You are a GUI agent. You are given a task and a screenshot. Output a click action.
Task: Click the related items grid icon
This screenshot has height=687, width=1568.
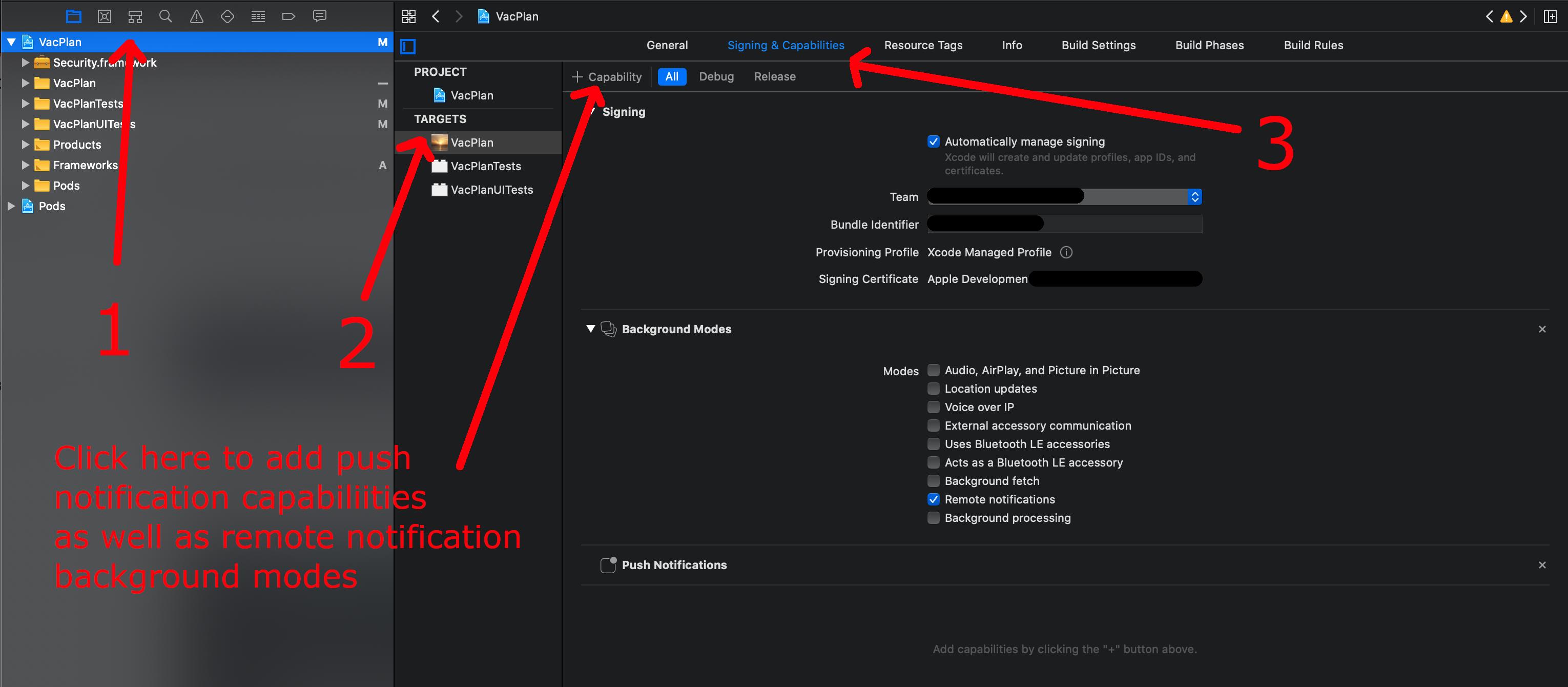408,16
